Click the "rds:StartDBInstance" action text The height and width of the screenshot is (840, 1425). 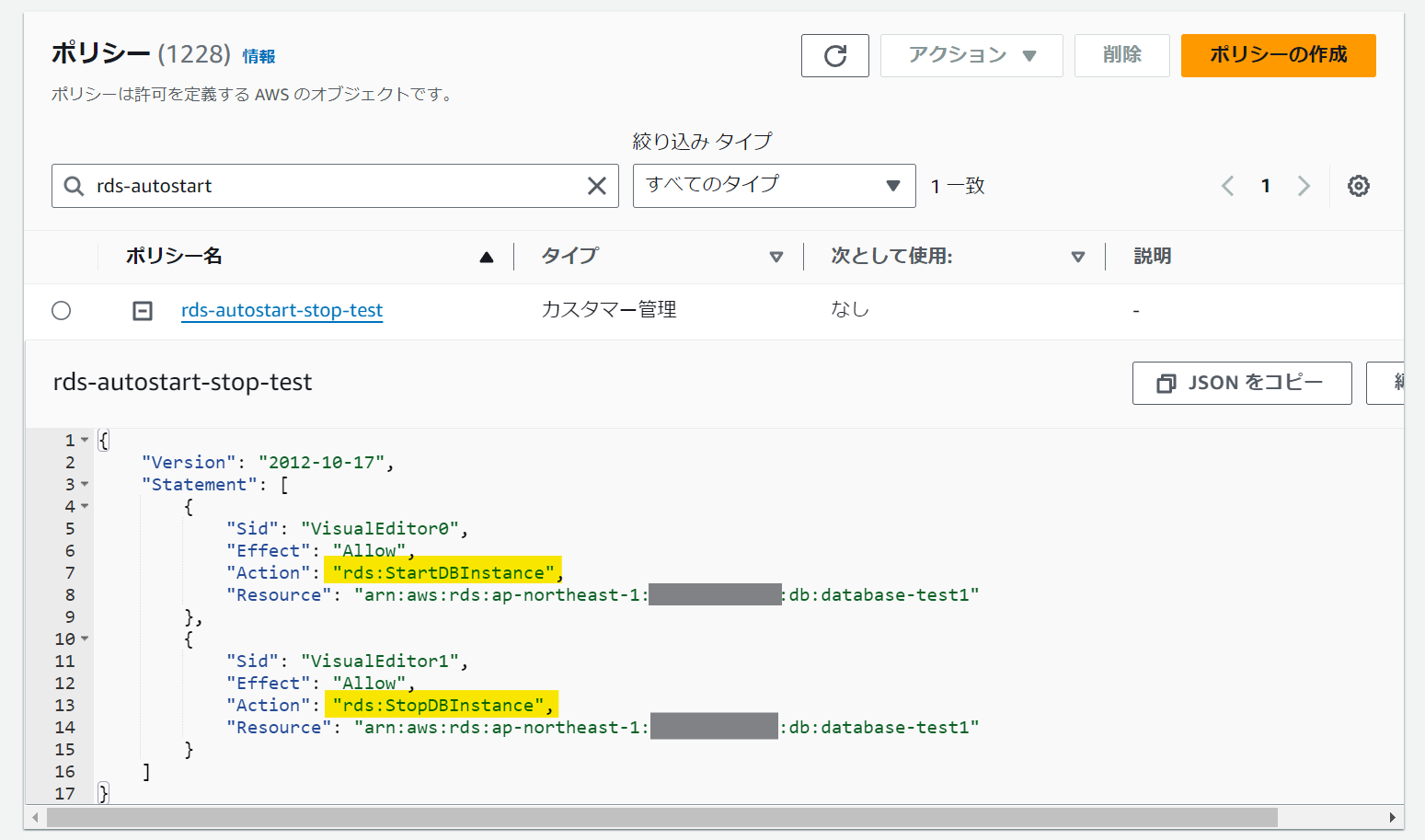point(443,572)
